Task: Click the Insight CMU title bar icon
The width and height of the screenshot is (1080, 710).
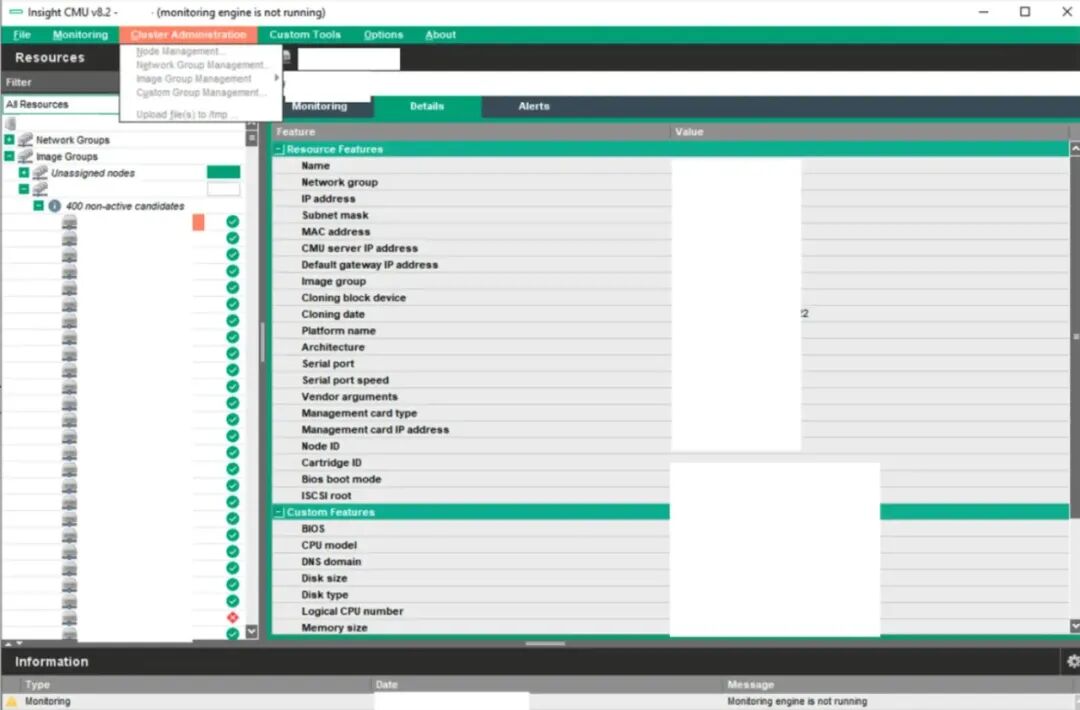Action: pos(15,12)
